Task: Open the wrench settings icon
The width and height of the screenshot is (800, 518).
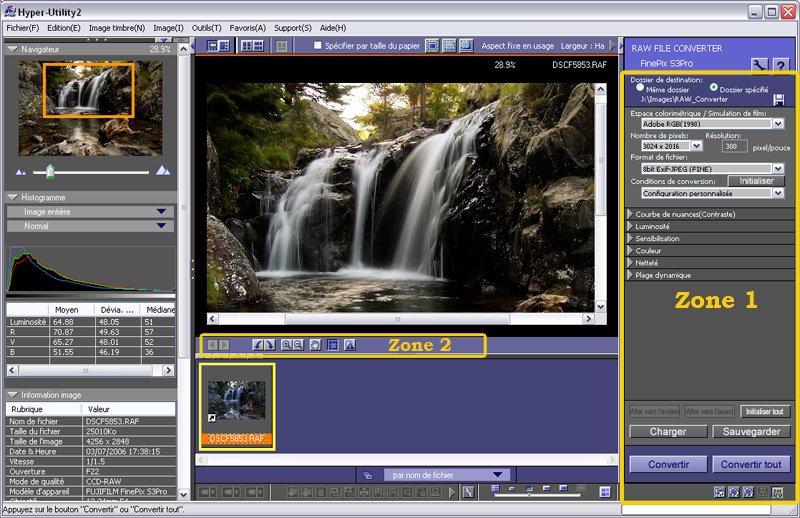Action: tap(758, 65)
